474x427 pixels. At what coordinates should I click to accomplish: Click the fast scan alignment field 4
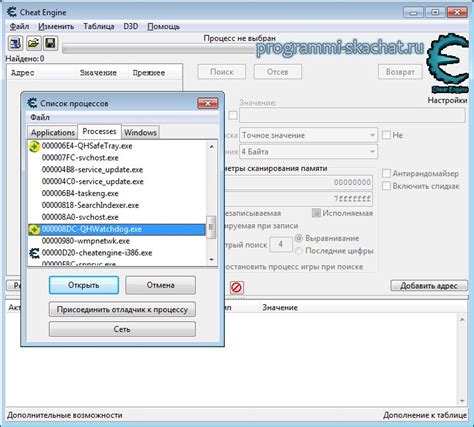[281, 244]
